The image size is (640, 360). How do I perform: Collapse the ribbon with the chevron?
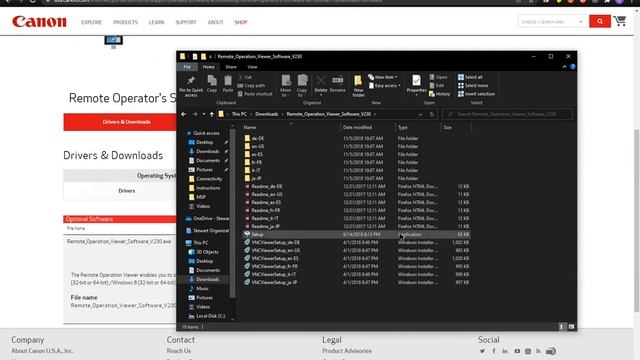564,67
